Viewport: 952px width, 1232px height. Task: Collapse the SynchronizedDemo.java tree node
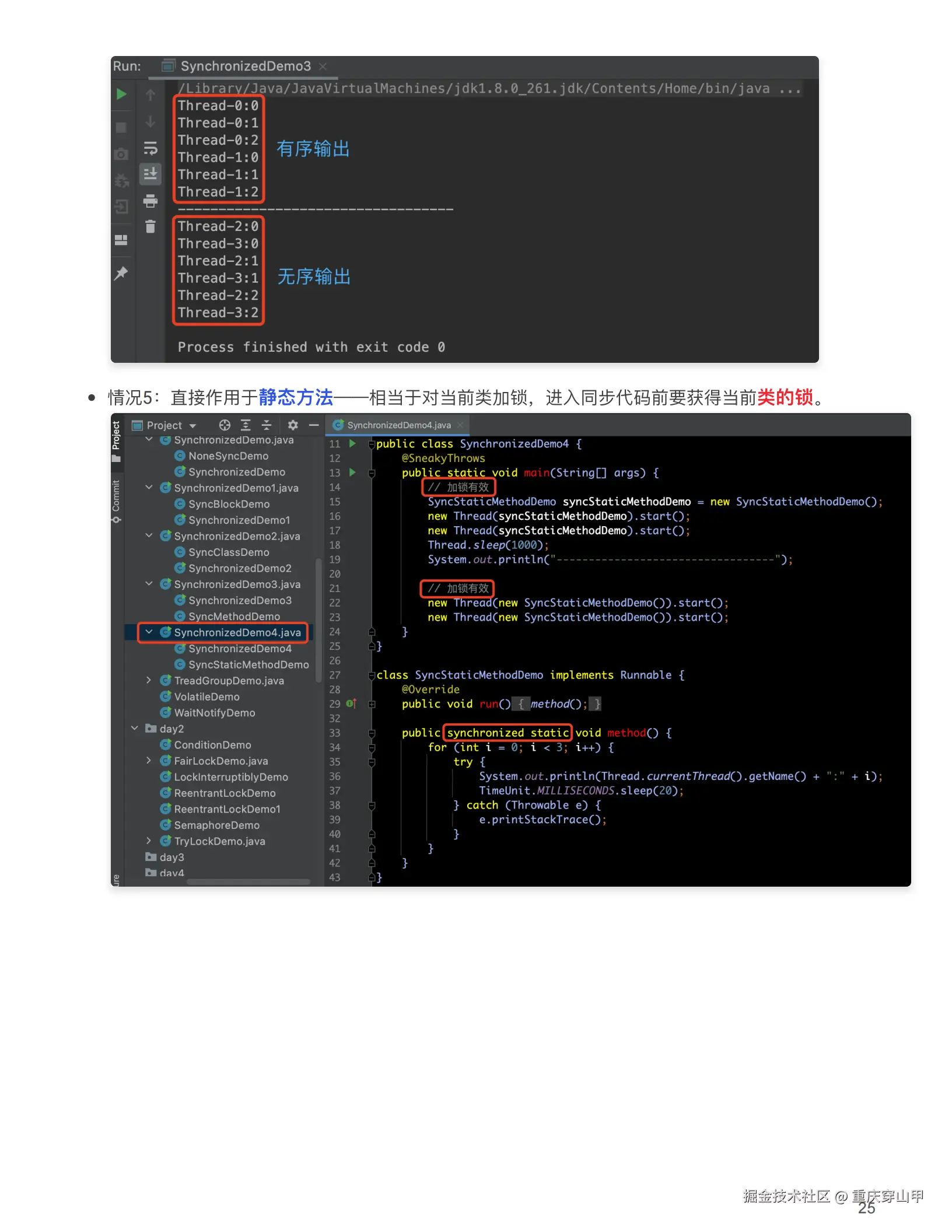tap(149, 440)
